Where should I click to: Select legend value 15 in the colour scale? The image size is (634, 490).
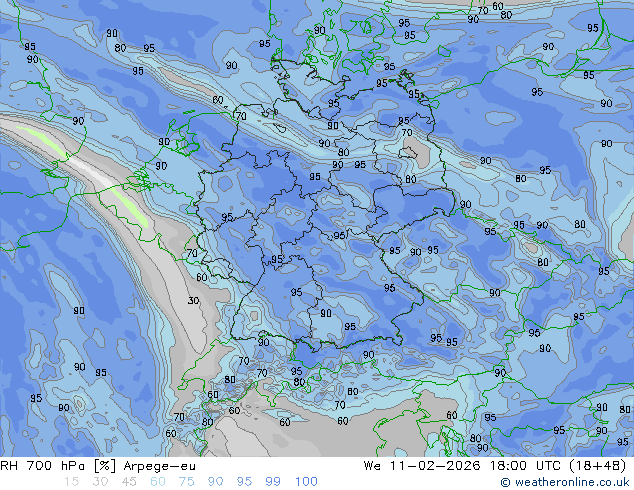tap(71, 482)
